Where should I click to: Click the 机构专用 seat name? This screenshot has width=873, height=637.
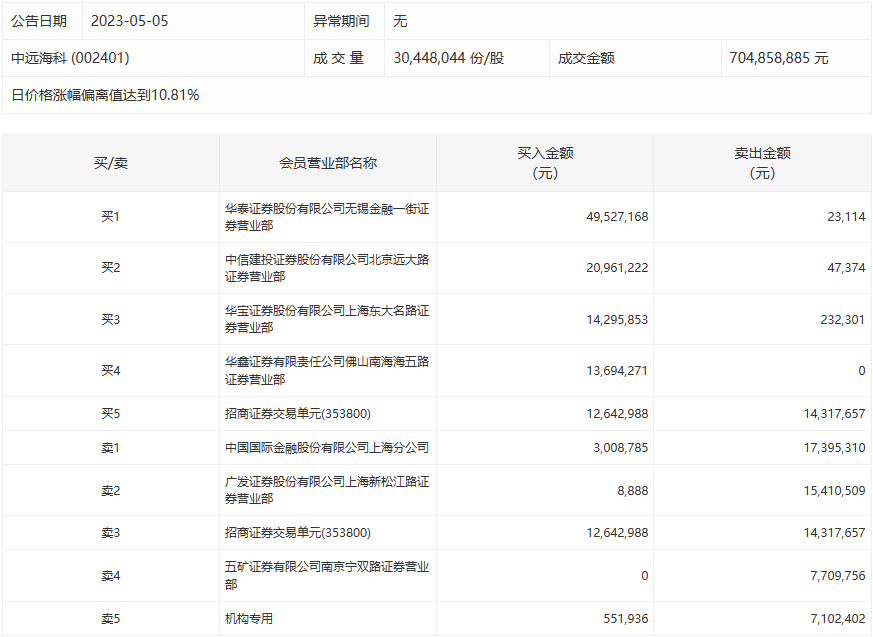(x=249, y=619)
